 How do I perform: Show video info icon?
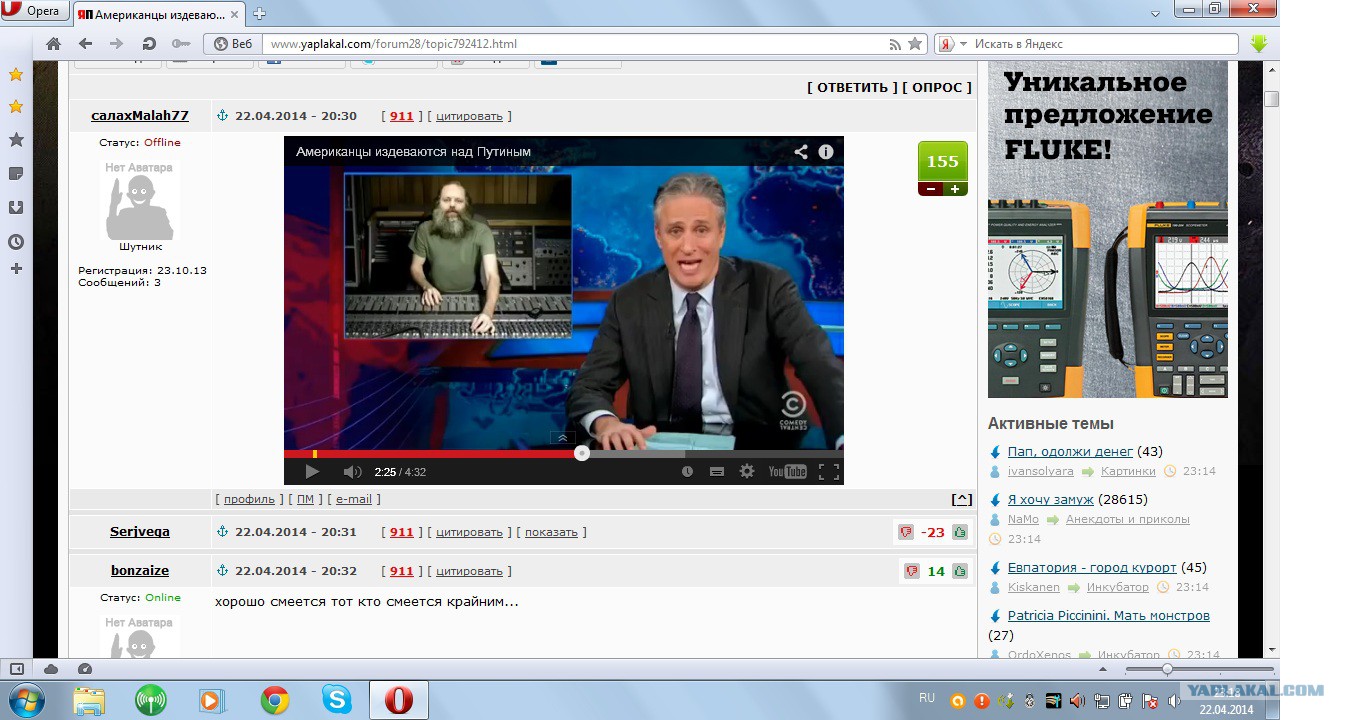click(826, 152)
